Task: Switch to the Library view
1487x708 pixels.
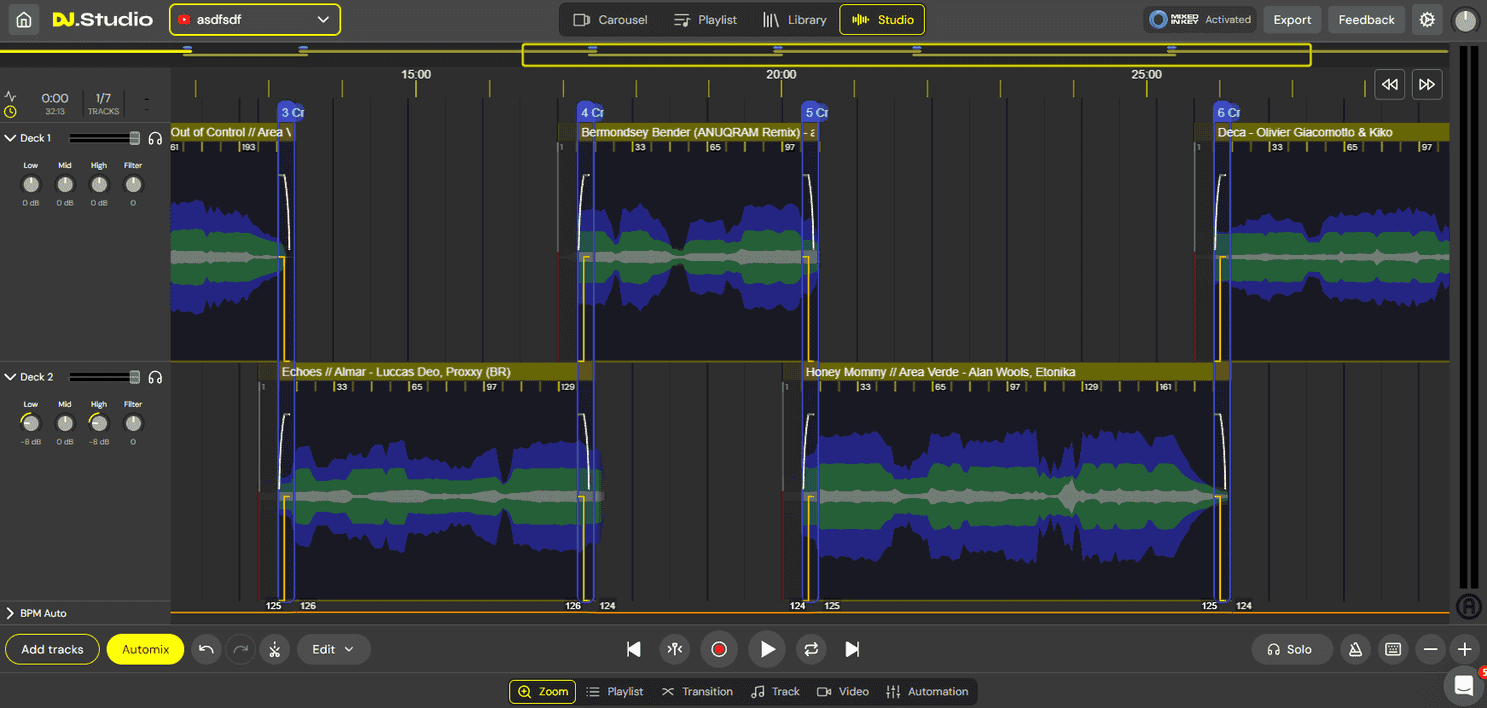Action: [795, 19]
